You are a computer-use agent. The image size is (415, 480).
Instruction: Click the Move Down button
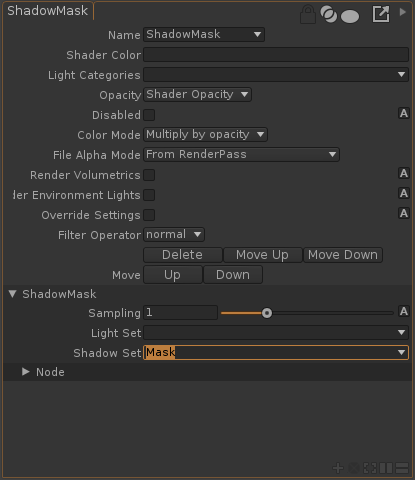tap(343, 255)
